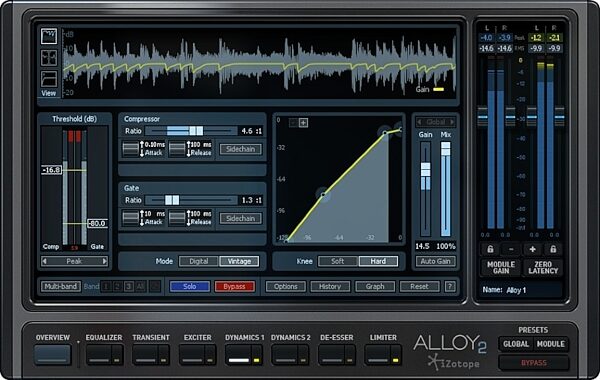
Task: Select the second view mode icon under the waveform icon
Action: point(49,58)
